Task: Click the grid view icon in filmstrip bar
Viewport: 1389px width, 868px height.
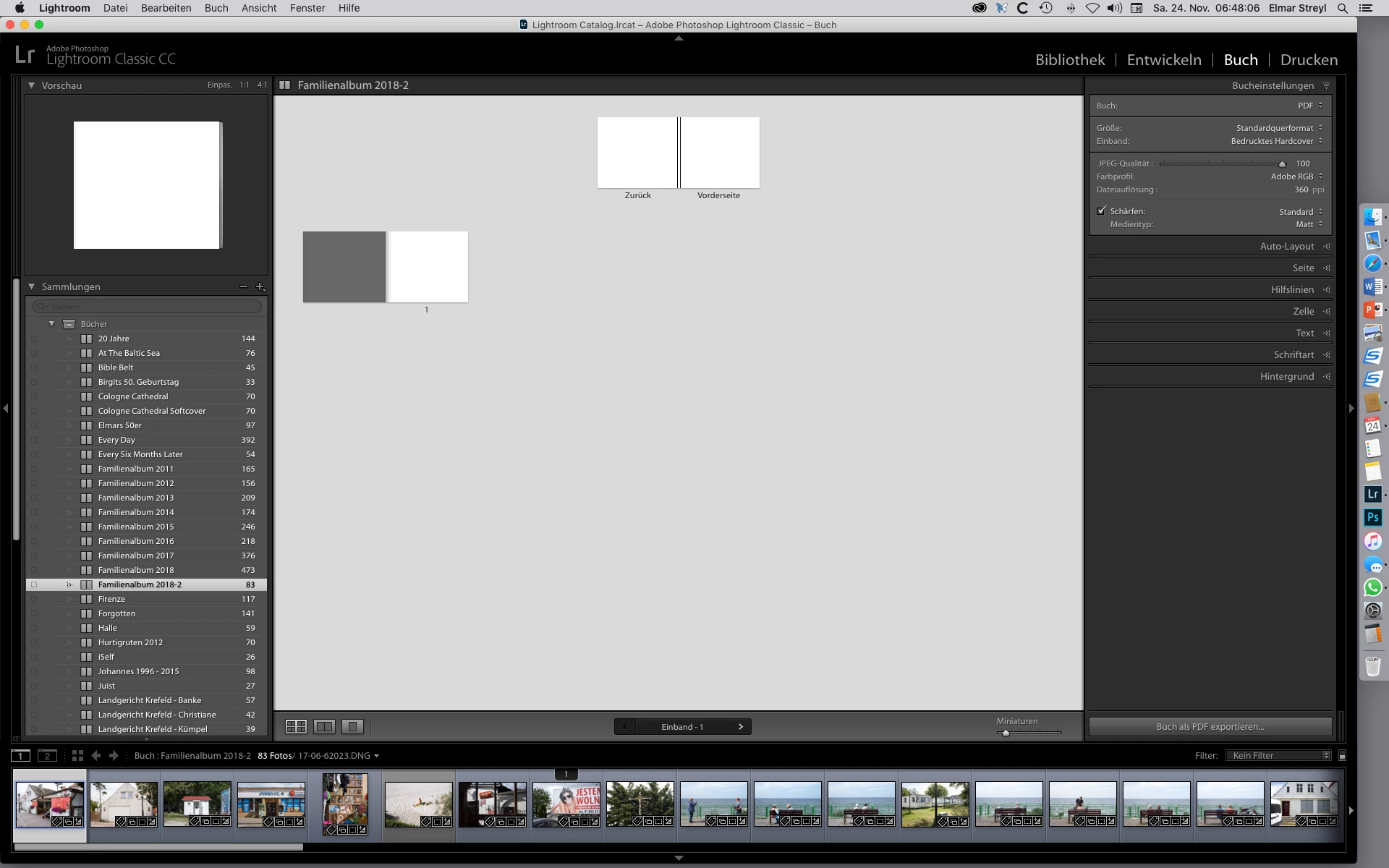Action: click(x=77, y=756)
